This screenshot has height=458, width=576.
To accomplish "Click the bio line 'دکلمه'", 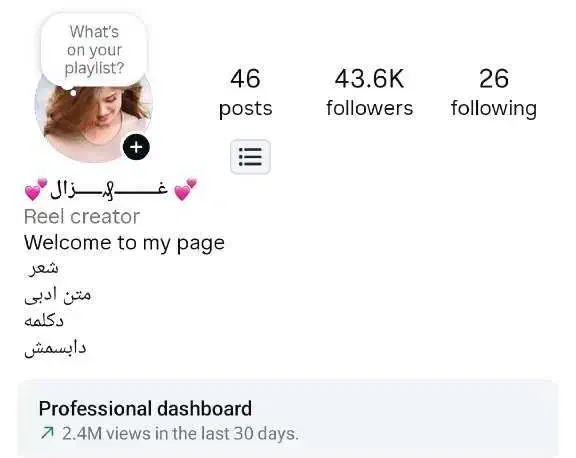I will coord(44,321).
